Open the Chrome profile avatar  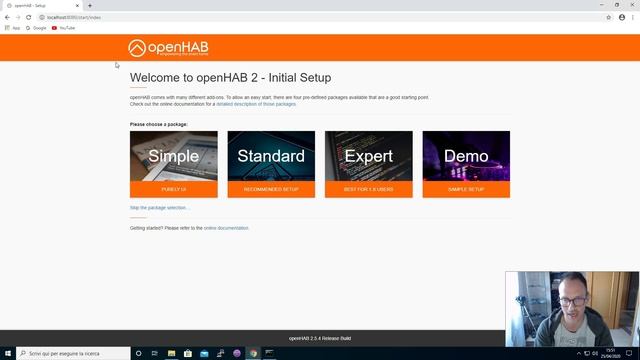click(622, 18)
